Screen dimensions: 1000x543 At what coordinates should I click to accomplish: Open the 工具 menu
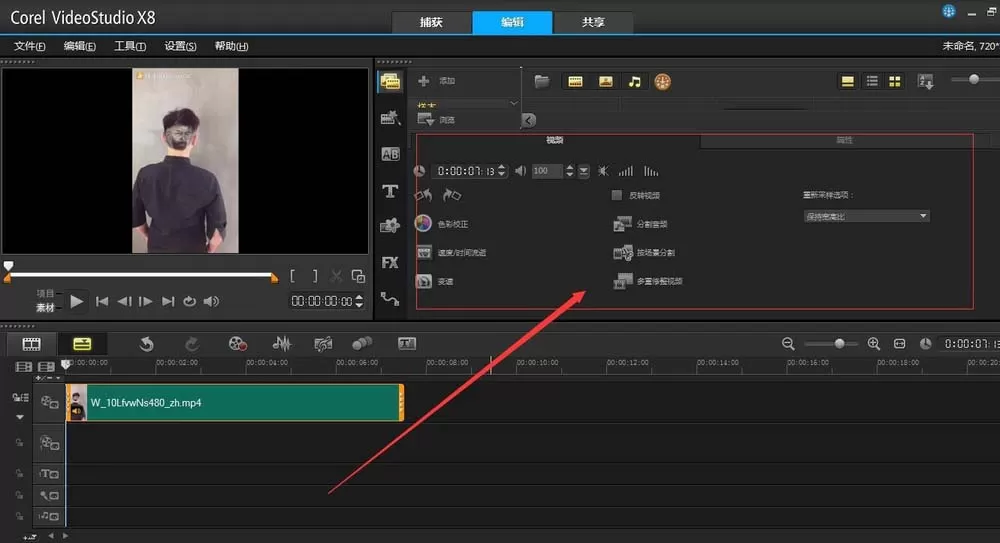click(129, 46)
